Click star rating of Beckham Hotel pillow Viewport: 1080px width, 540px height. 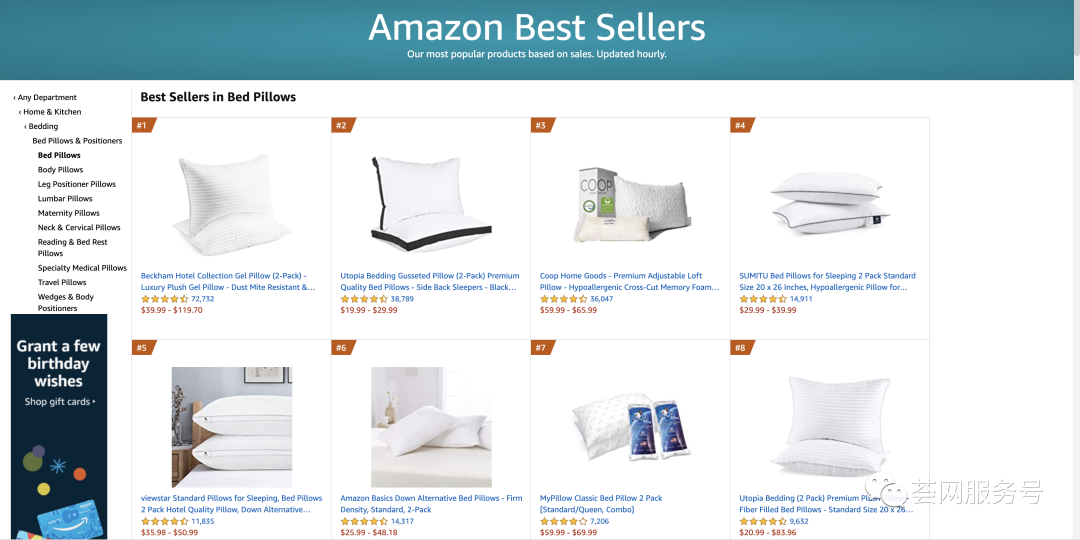coord(164,299)
